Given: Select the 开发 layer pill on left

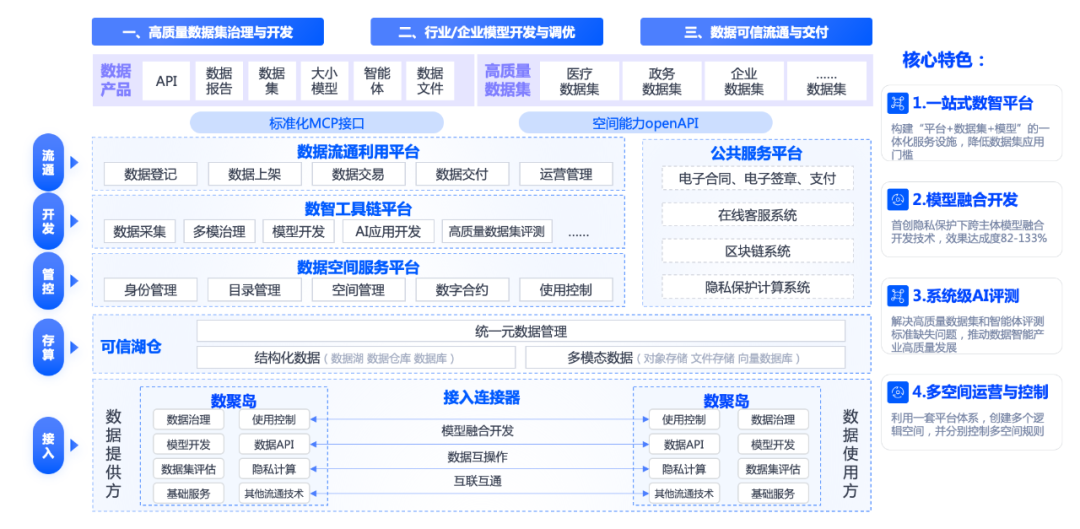Looking at the screenshot, I should [48, 221].
